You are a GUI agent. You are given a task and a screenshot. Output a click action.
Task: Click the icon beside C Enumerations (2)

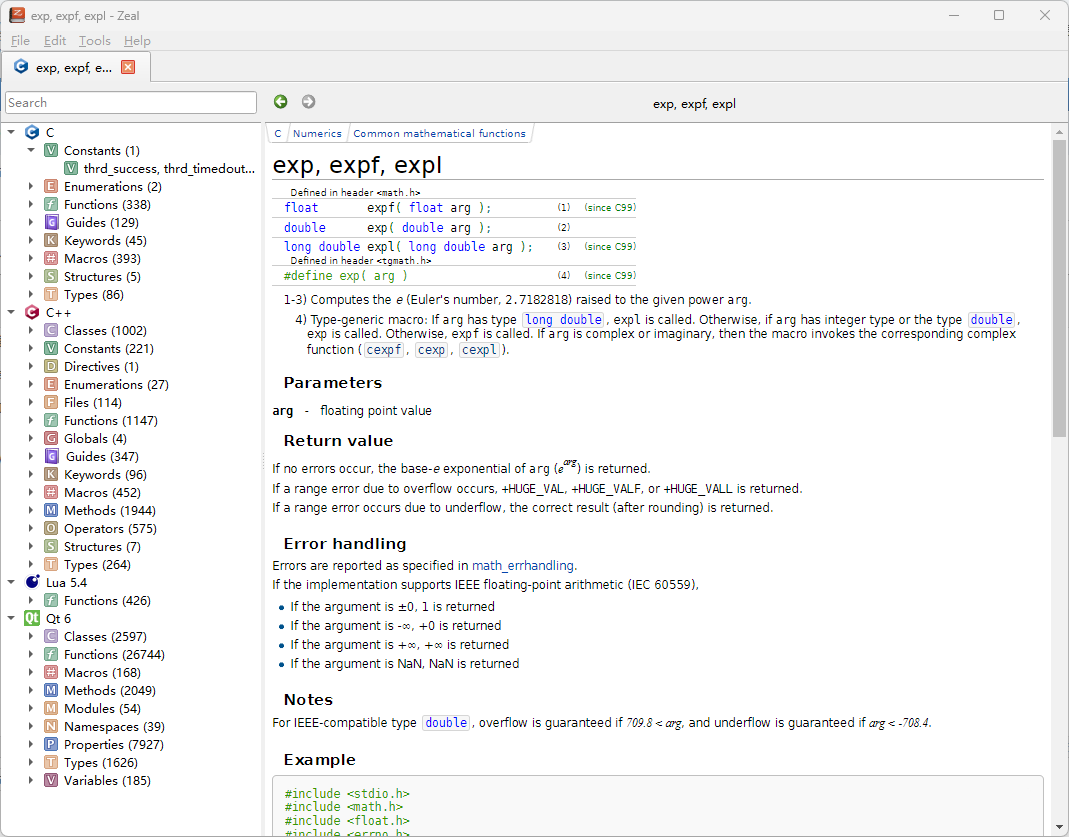51,186
